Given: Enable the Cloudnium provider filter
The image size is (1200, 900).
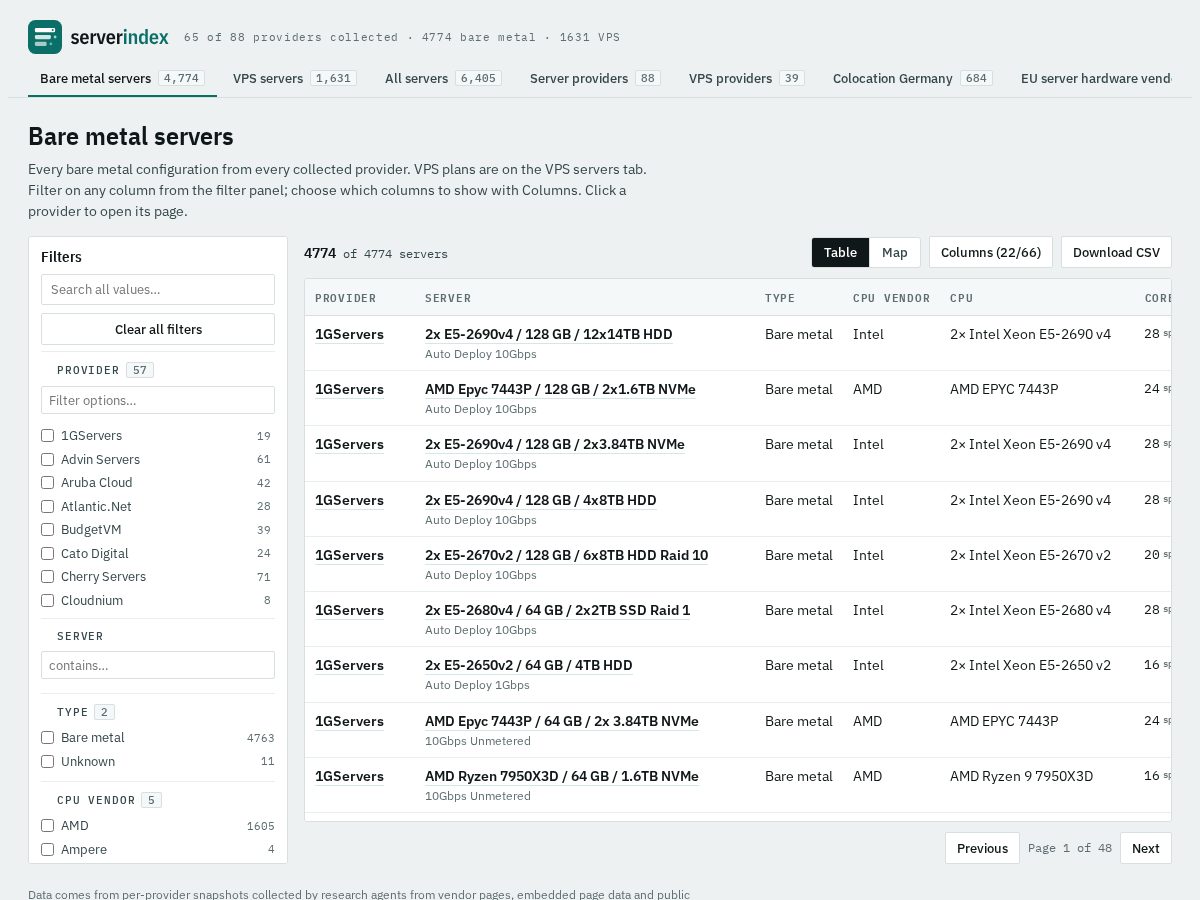Looking at the screenshot, I should 47,600.
